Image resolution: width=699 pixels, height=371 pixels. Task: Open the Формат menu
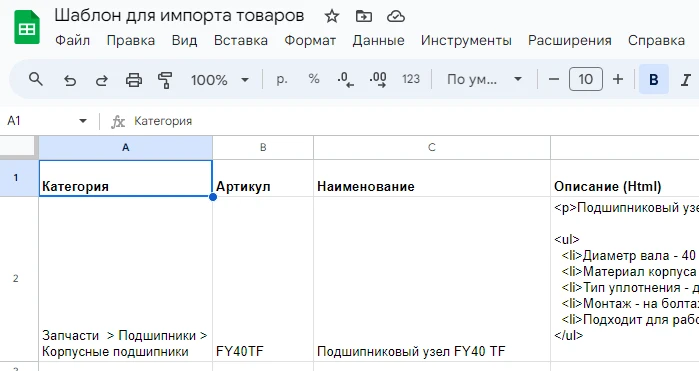point(310,41)
